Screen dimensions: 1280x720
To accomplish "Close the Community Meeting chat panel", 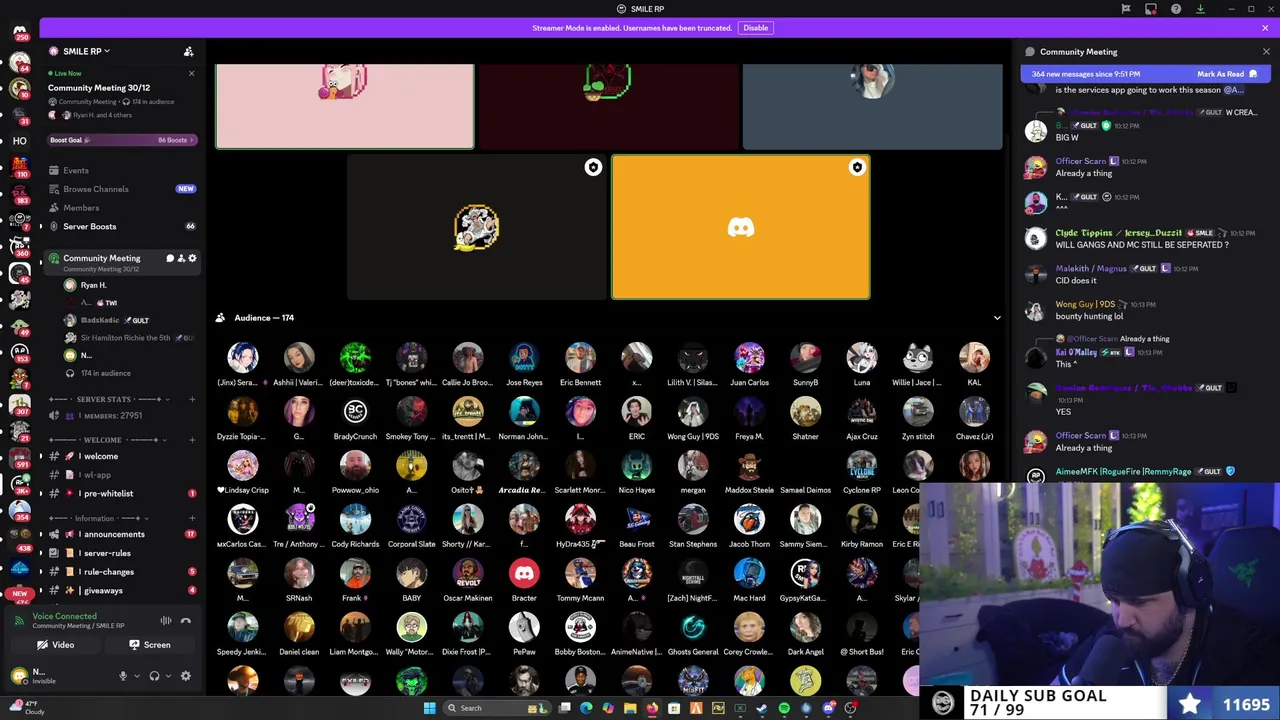I will pos(1266,52).
